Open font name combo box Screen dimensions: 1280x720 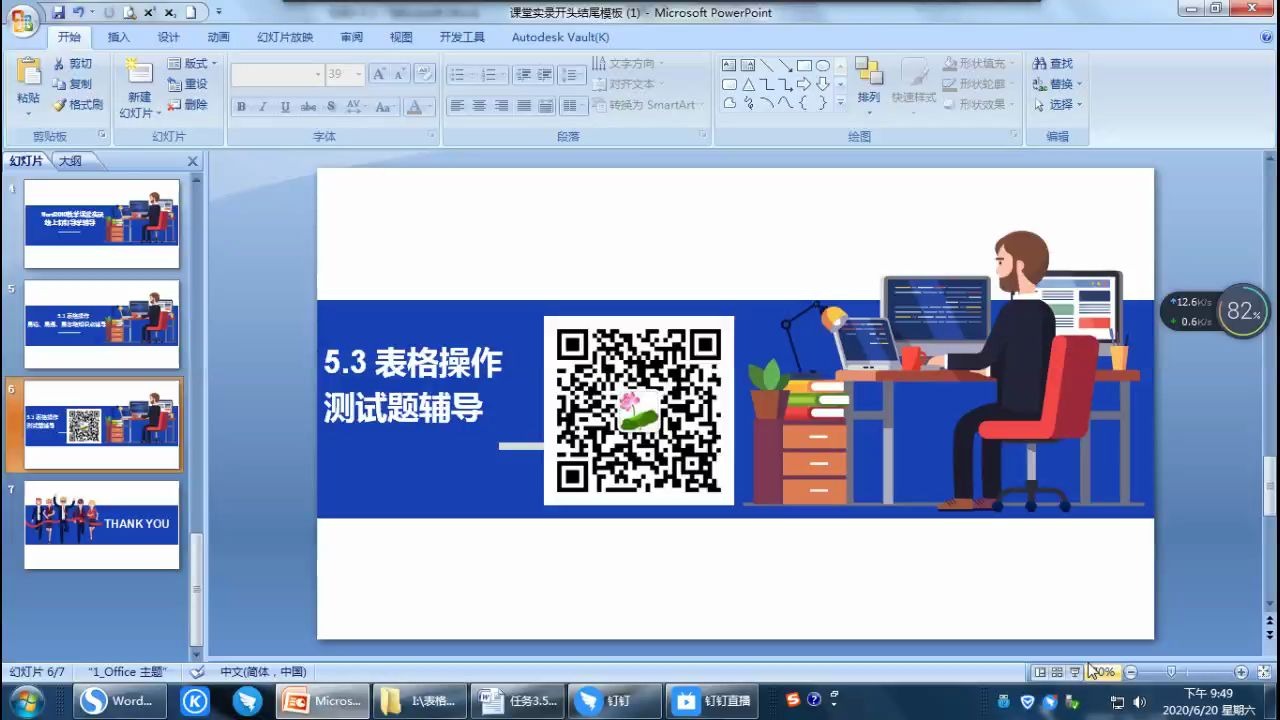(x=277, y=74)
